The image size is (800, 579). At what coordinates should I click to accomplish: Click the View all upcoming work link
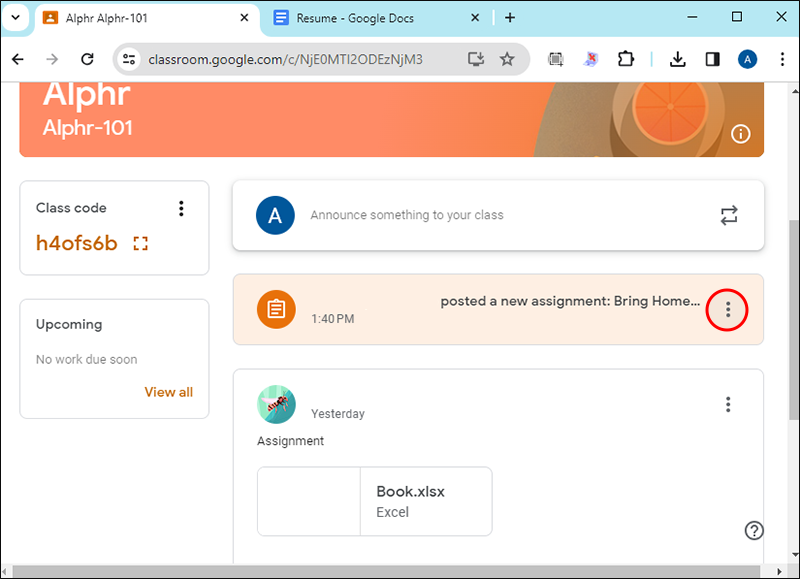click(x=168, y=392)
